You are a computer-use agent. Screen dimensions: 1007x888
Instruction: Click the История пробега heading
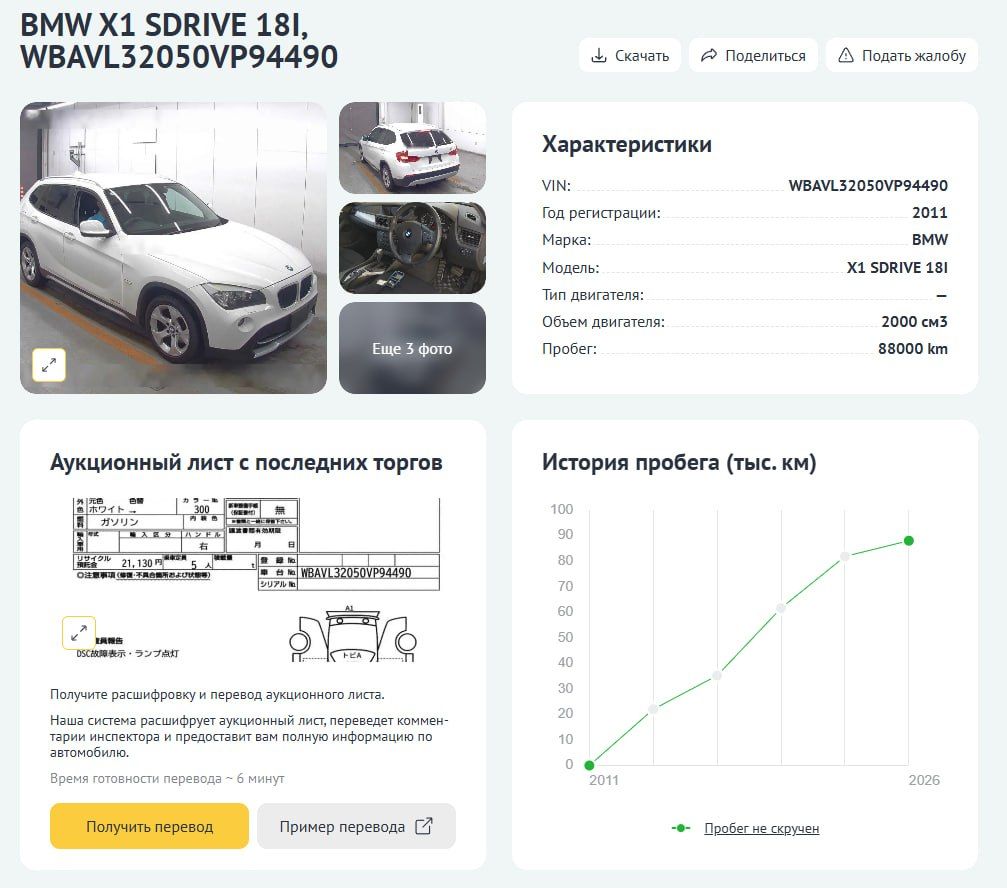click(x=679, y=462)
